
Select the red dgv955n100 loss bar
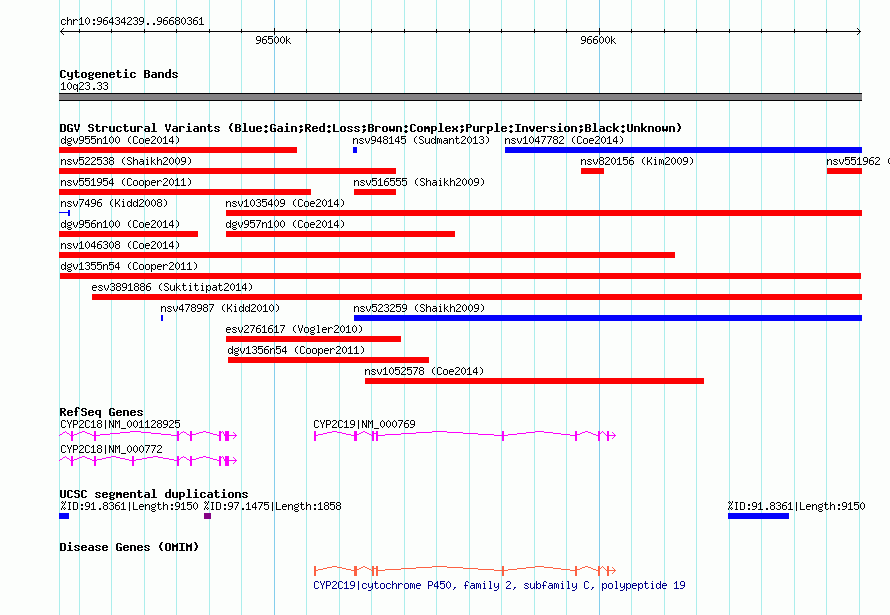pyautogui.click(x=178, y=150)
